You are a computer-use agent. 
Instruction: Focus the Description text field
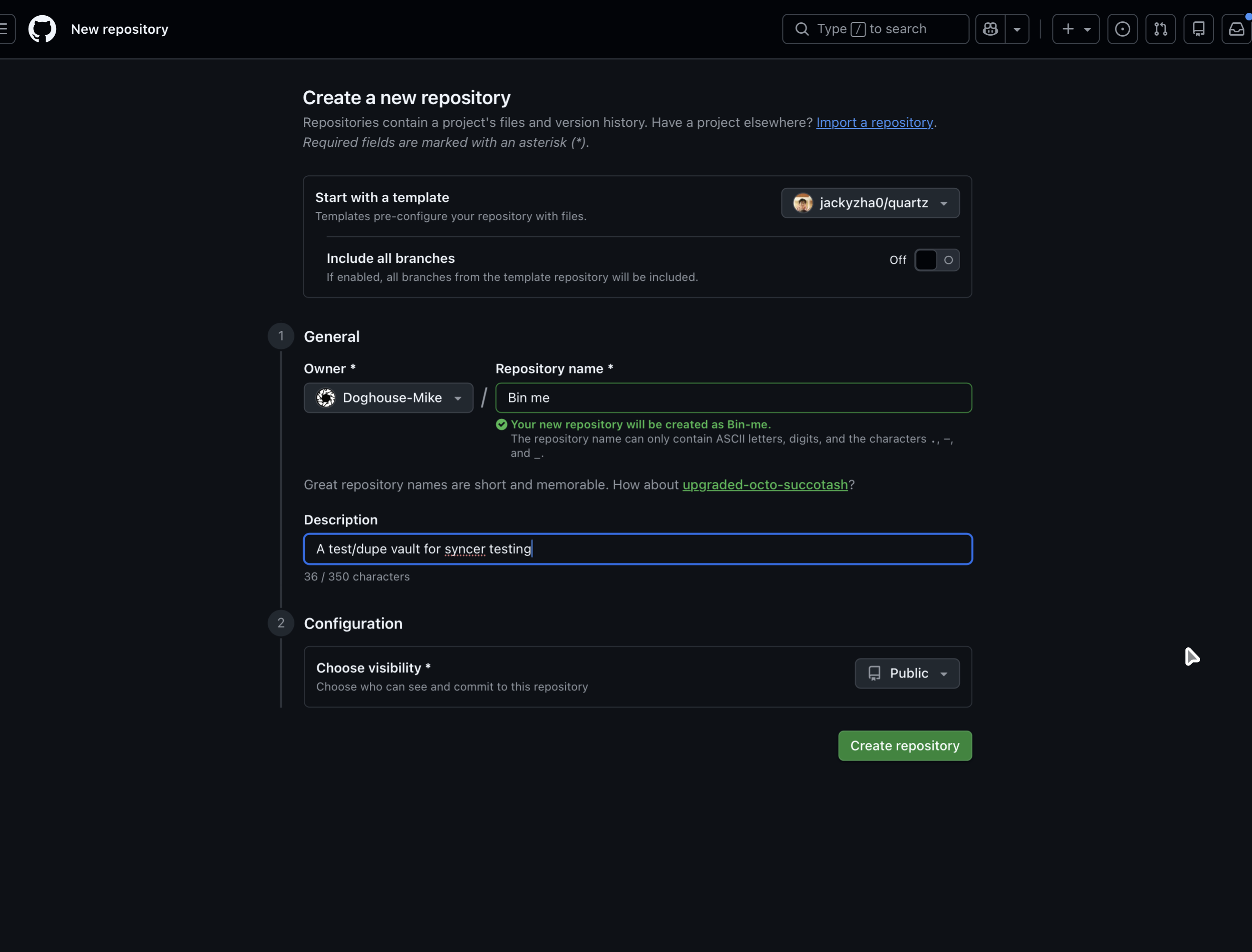[x=638, y=548]
